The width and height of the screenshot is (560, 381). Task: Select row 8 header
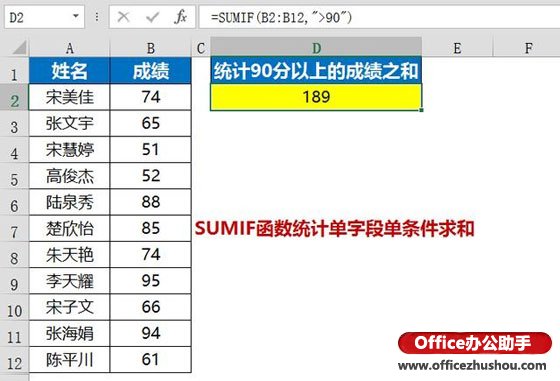[14, 255]
